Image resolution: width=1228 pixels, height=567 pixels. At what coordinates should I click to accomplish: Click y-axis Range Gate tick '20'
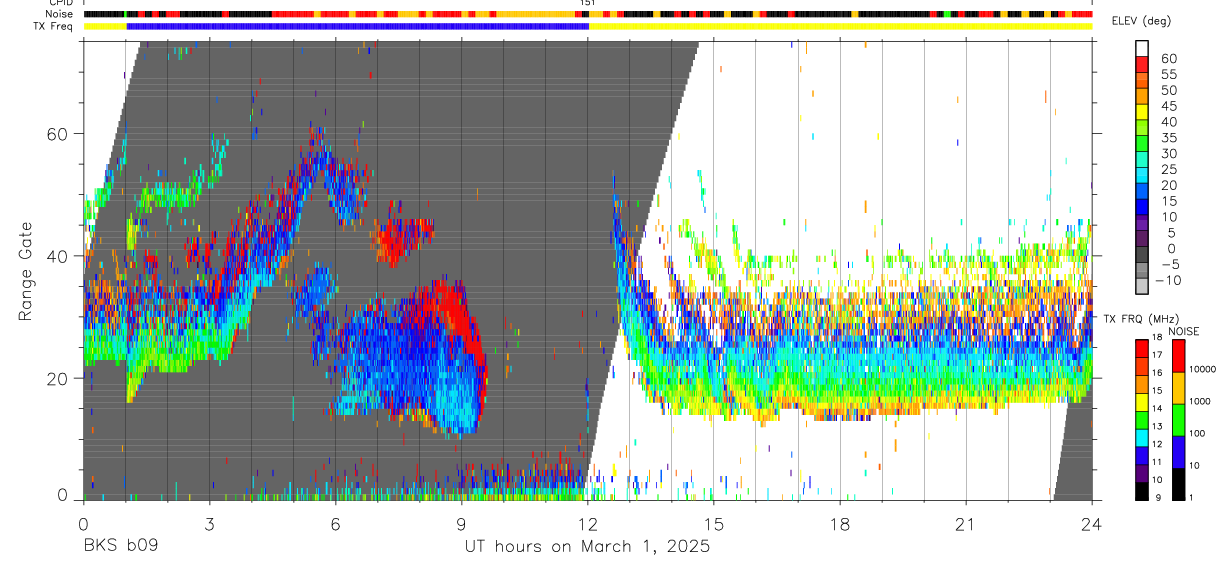[x=59, y=378]
